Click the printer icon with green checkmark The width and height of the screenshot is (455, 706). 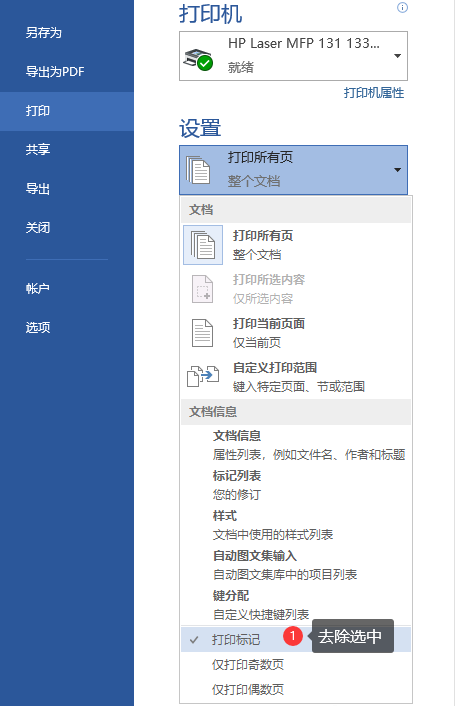198,59
